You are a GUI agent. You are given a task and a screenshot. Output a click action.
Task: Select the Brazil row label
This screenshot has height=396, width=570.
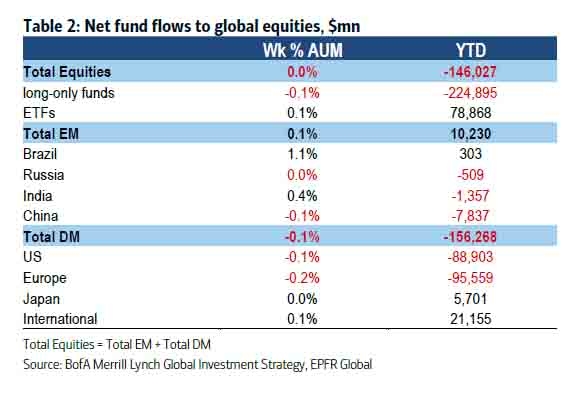(x=40, y=154)
